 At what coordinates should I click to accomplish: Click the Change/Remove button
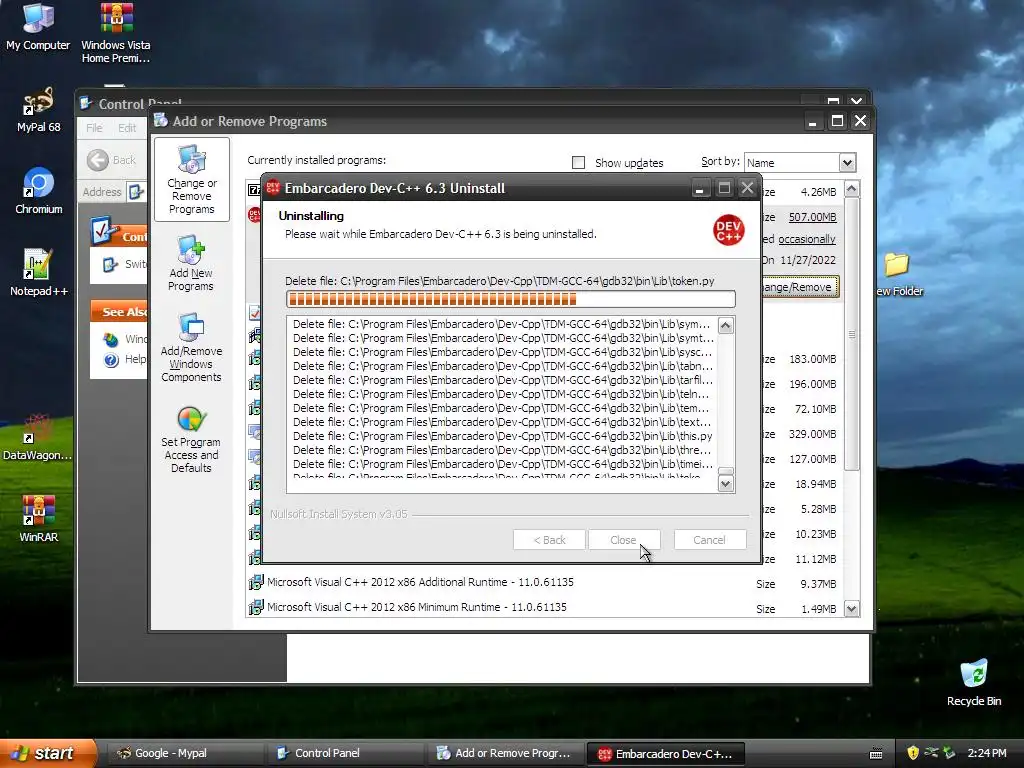[x=799, y=287]
